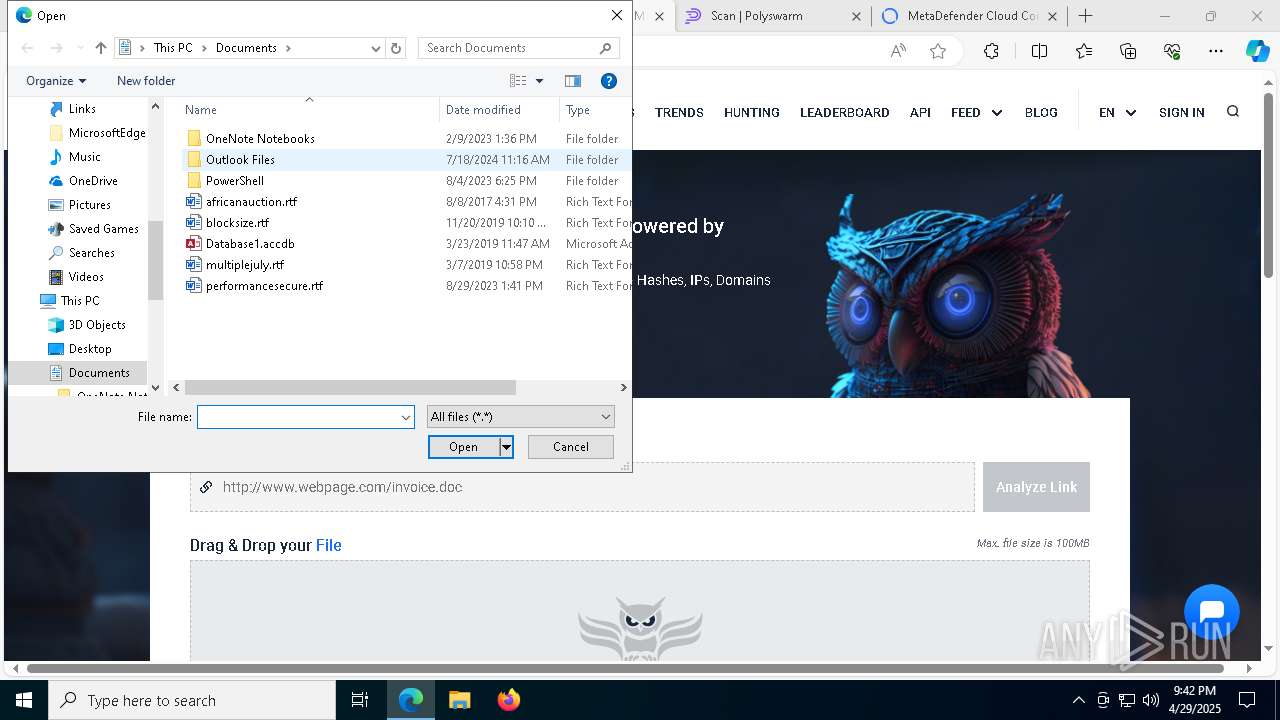
Task: Select Desktop in the navigation tree
Action: [90, 349]
